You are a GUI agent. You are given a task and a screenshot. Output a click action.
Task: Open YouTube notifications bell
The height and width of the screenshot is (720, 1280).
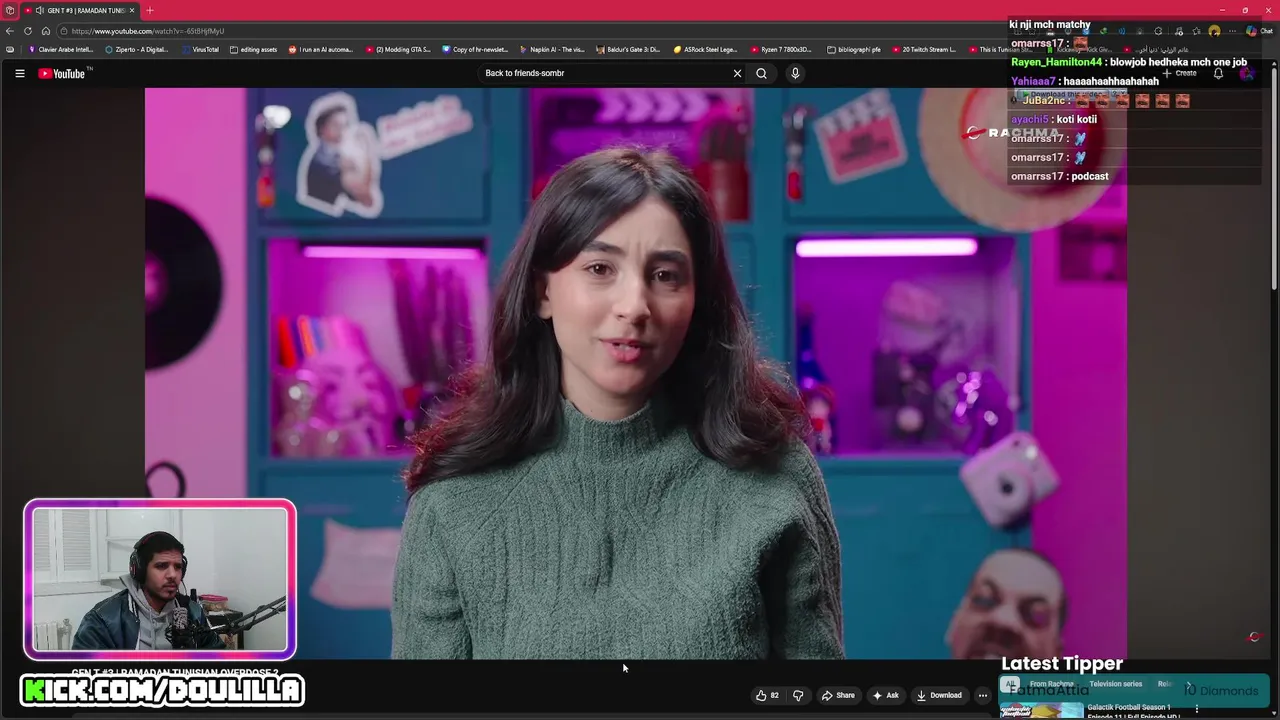click(1218, 73)
